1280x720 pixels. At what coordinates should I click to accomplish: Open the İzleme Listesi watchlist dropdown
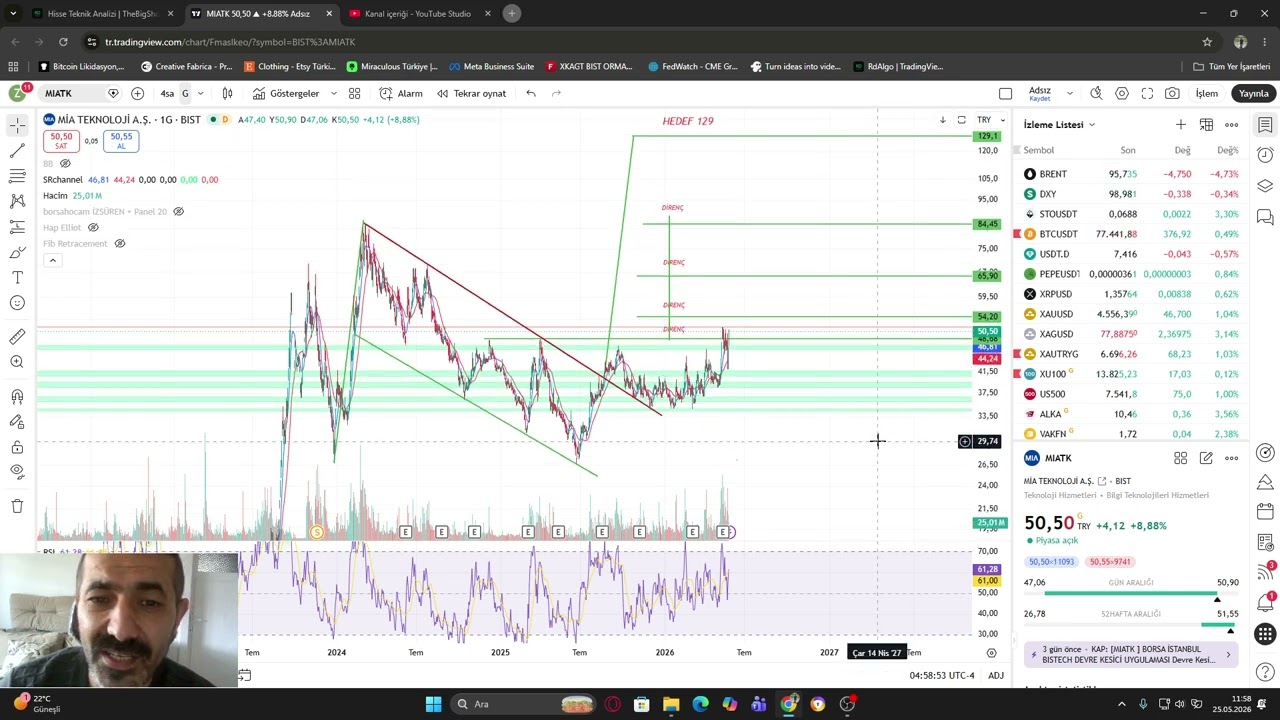click(1059, 125)
